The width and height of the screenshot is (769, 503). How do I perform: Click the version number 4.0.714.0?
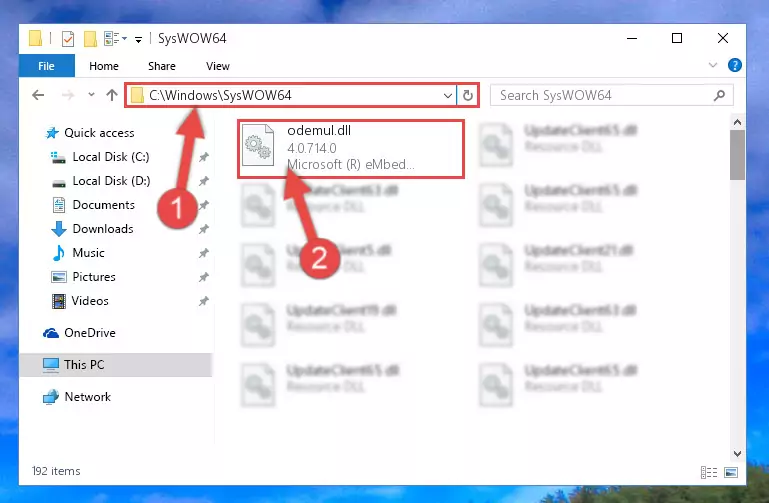click(x=312, y=148)
